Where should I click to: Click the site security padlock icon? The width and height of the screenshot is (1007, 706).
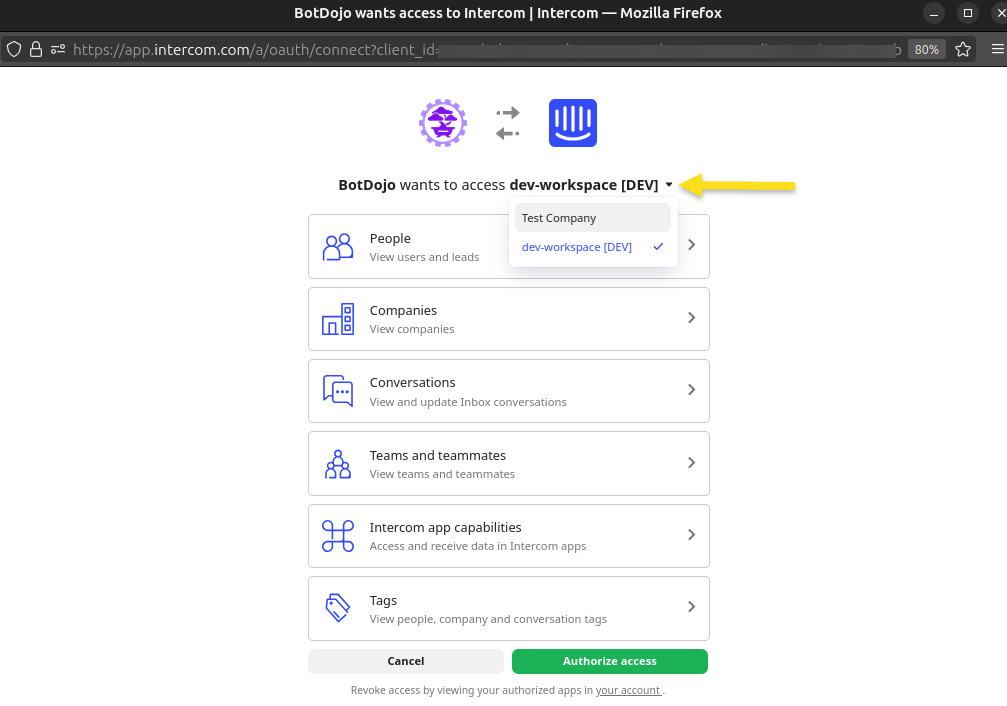[x=36, y=49]
